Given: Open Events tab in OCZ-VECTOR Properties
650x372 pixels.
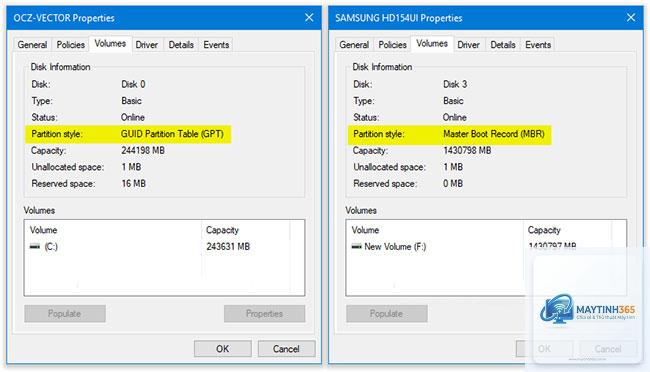Looking at the screenshot, I should click(216, 44).
